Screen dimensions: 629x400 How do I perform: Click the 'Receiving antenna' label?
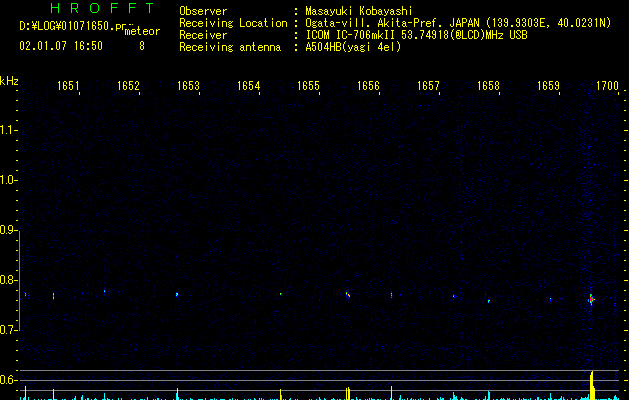(230, 47)
